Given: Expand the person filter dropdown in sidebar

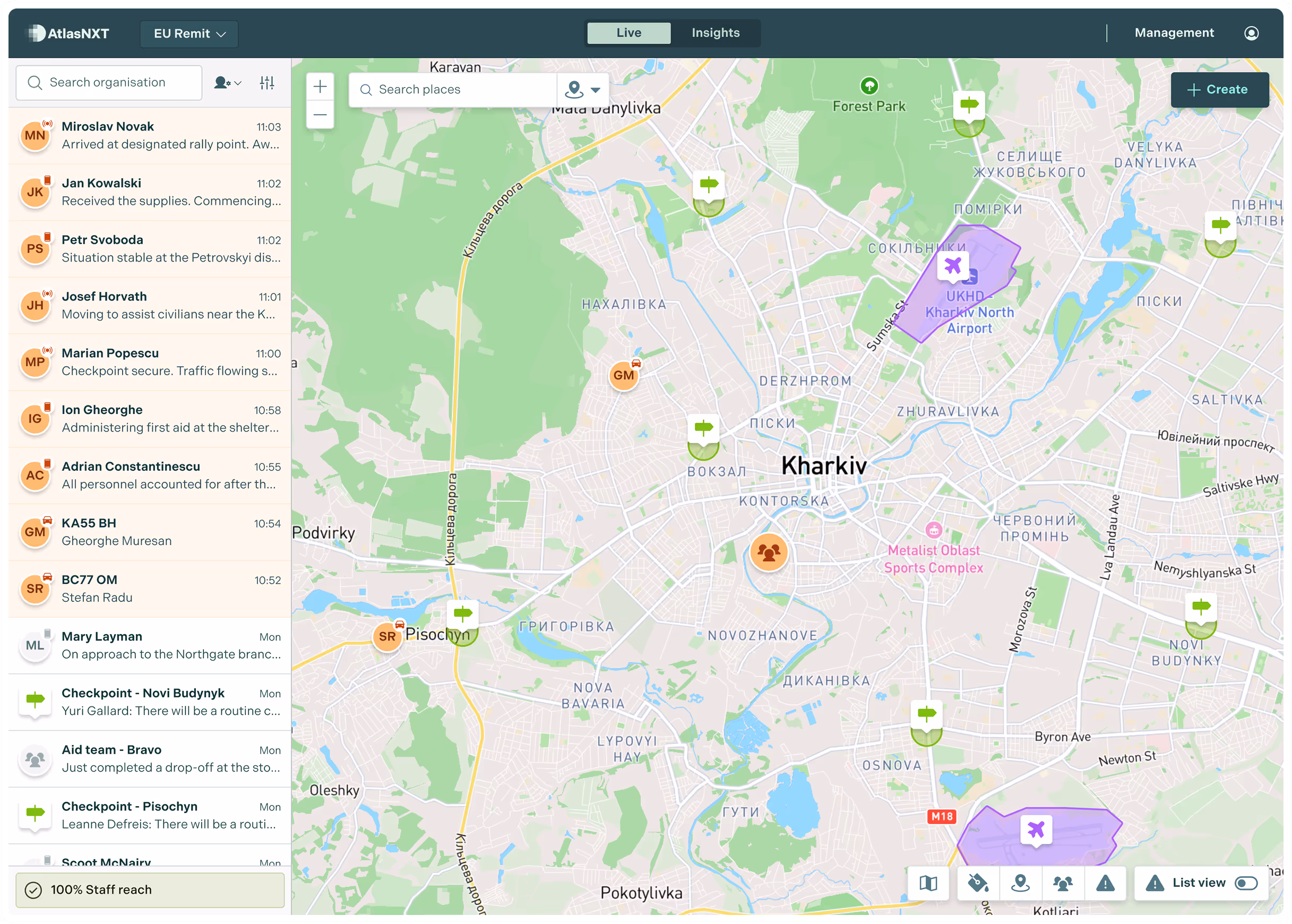Looking at the screenshot, I should pyautogui.click(x=228, y=83).
